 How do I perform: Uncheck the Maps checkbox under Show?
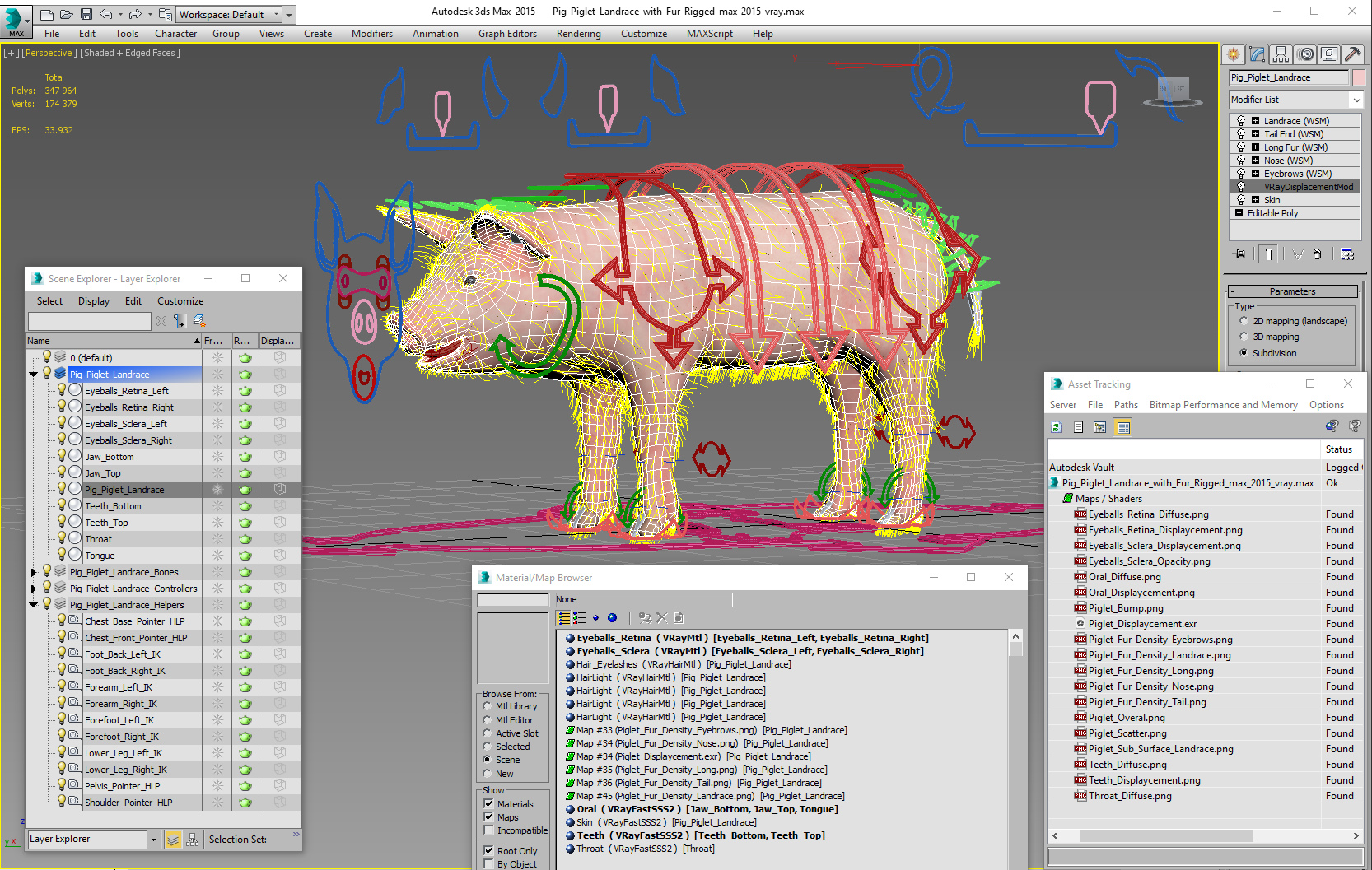(488, 817)
